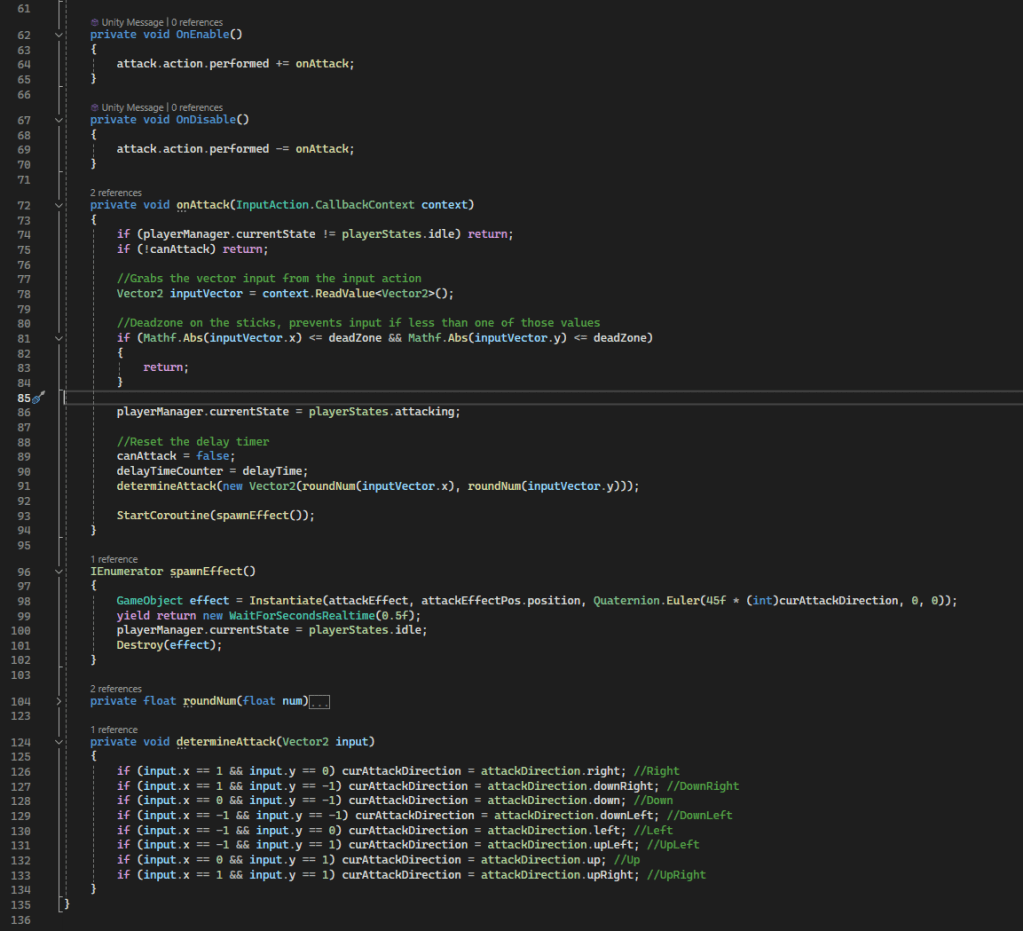The image size is (1023, 931).
Task: Show "1 reference" CodeLens above spawnEffect
Action: pos(114,559)
